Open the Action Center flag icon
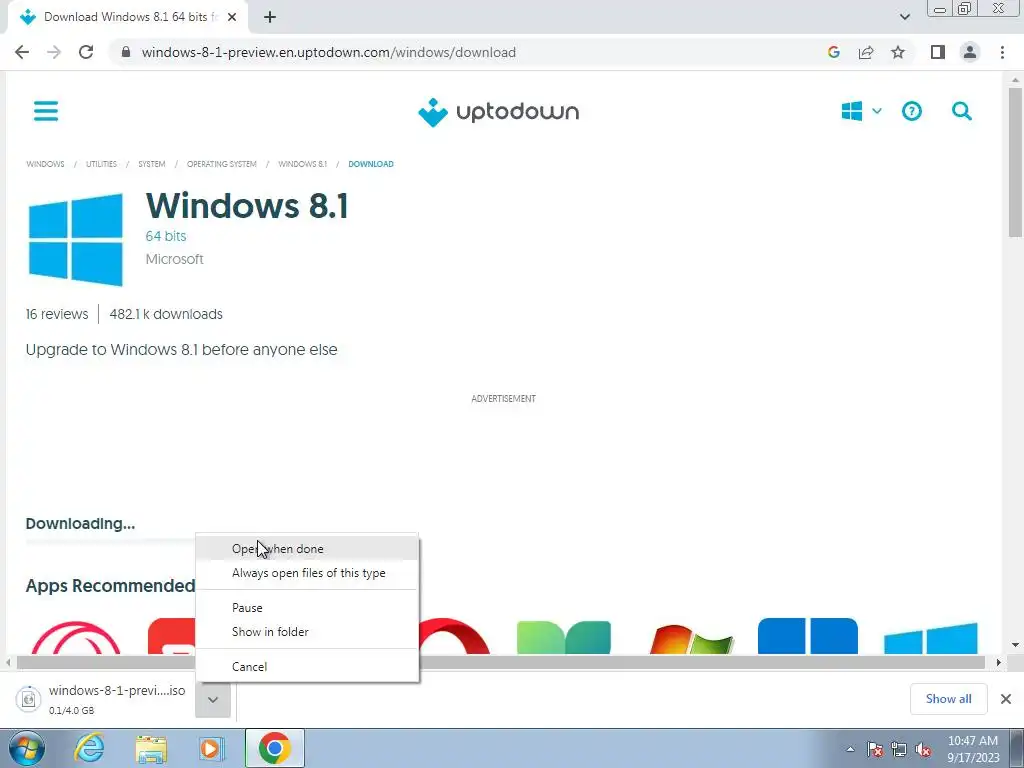The height and width of the screenshot is (768, 1024). click(x=876, y=750)
